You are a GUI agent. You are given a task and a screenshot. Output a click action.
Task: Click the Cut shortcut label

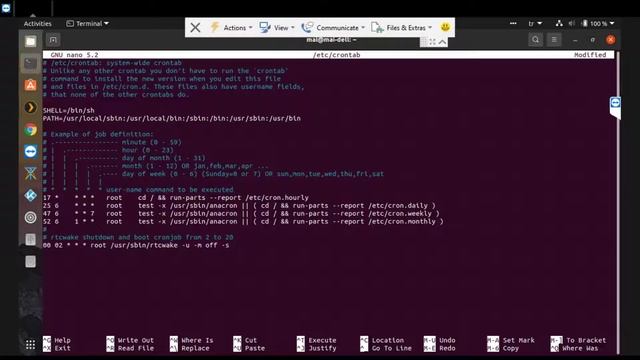point(251,340)
